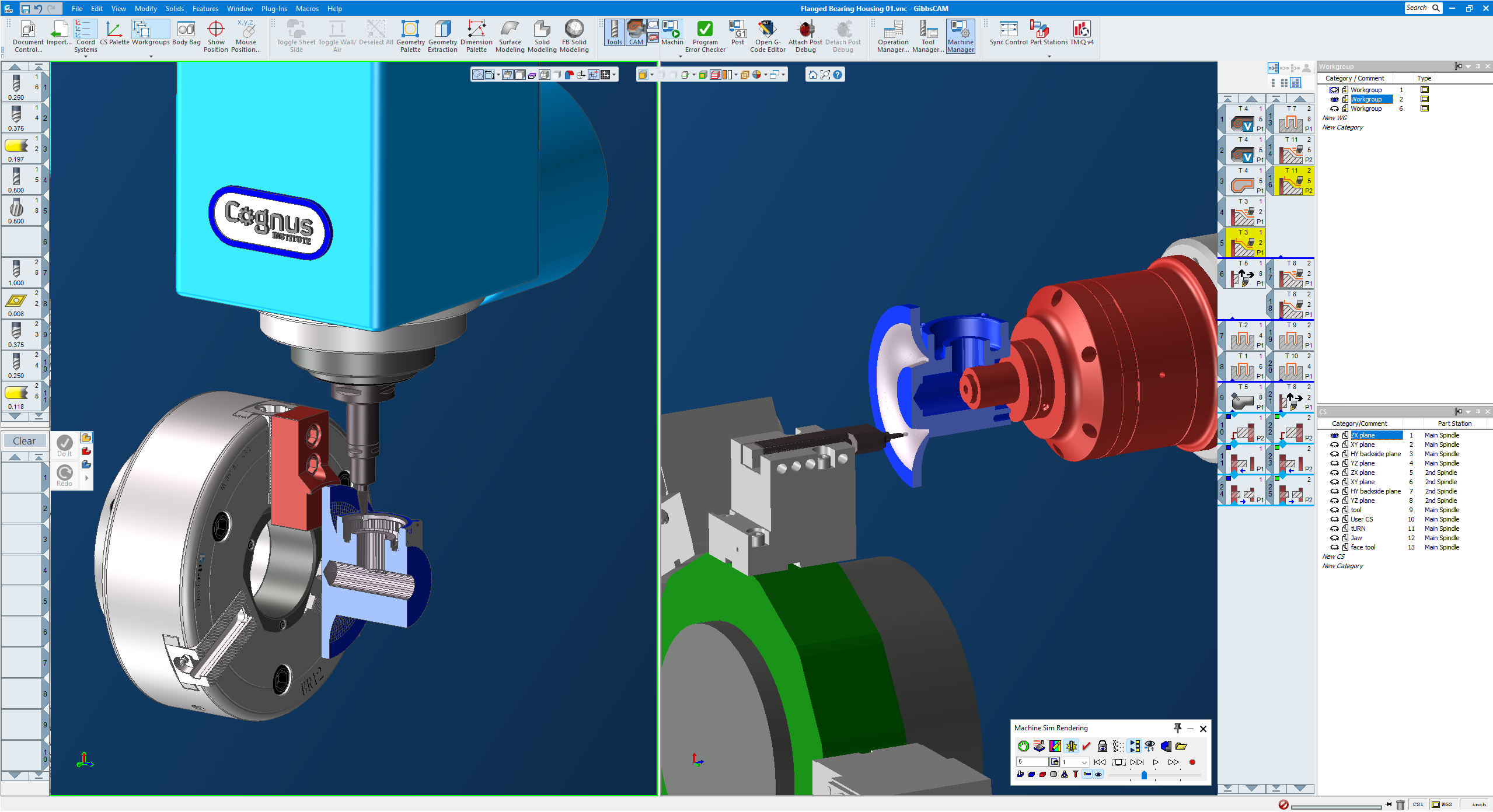Expand the Machin toolbar overflow arrow
This screenshot has height=812, width=1493.
(680, 57)
